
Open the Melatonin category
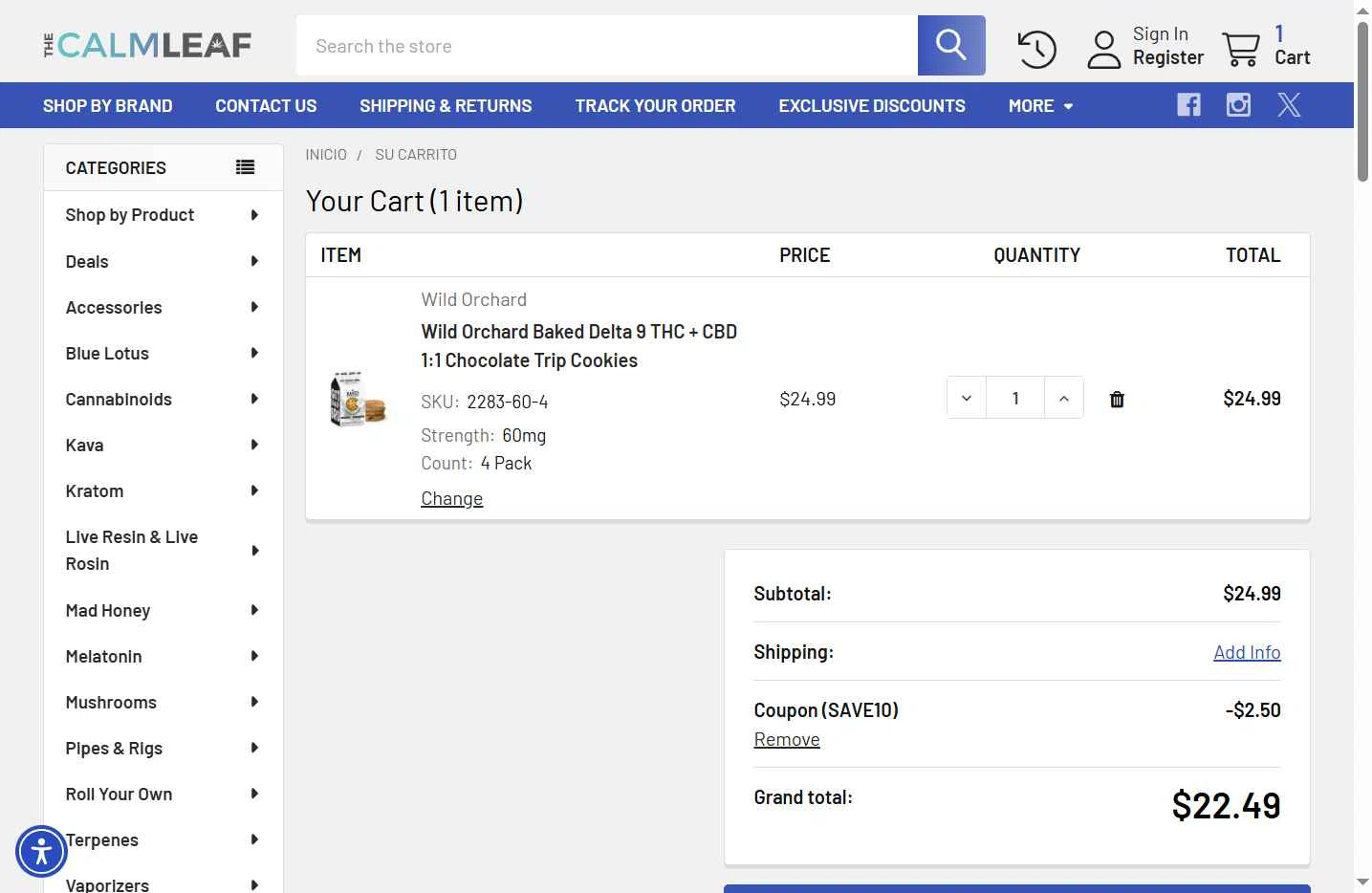pyautogui.click(x=103, y=656)
